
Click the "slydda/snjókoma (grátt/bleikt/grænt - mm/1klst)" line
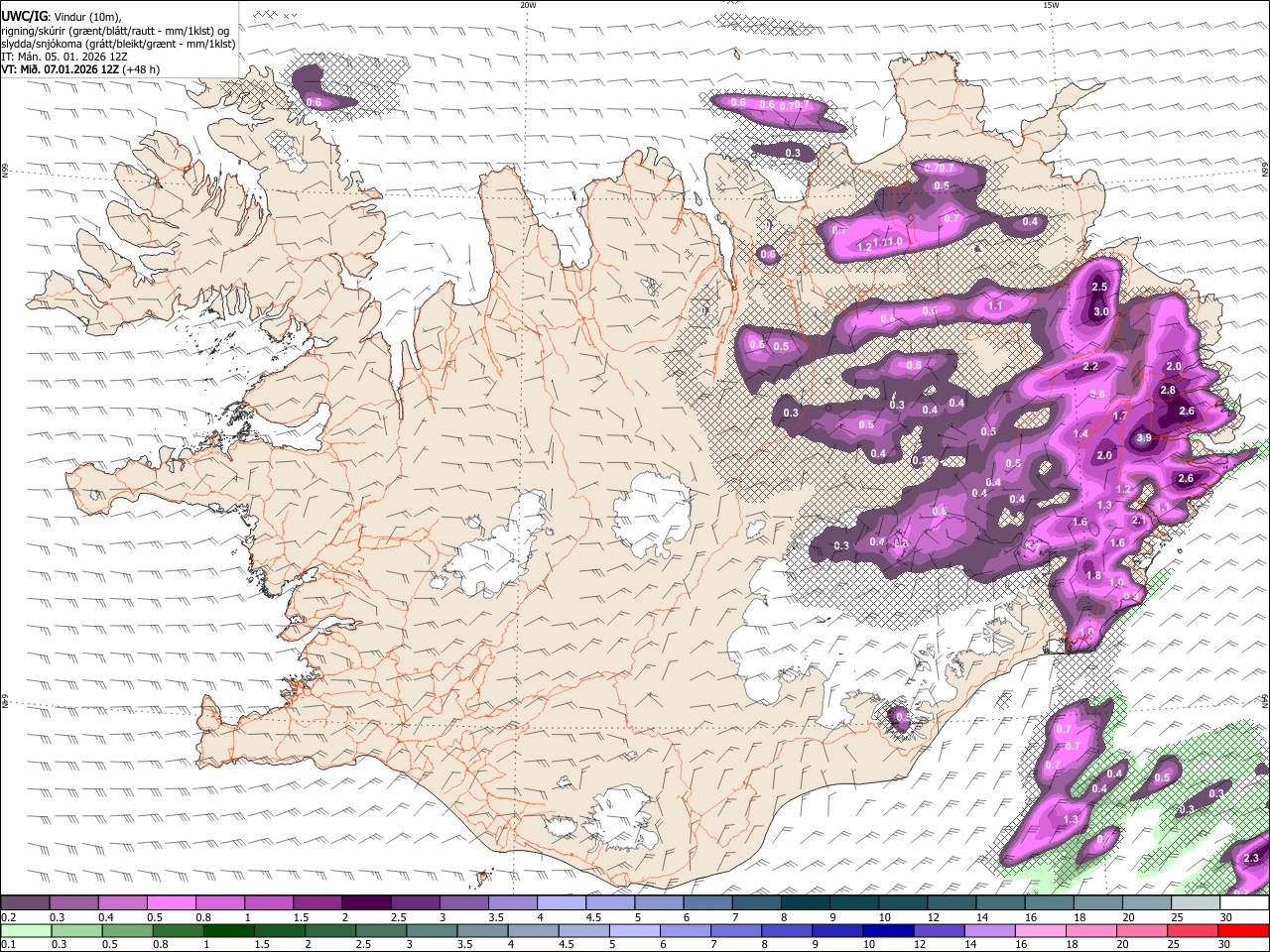pyautogui.click(x=118, y=44)
